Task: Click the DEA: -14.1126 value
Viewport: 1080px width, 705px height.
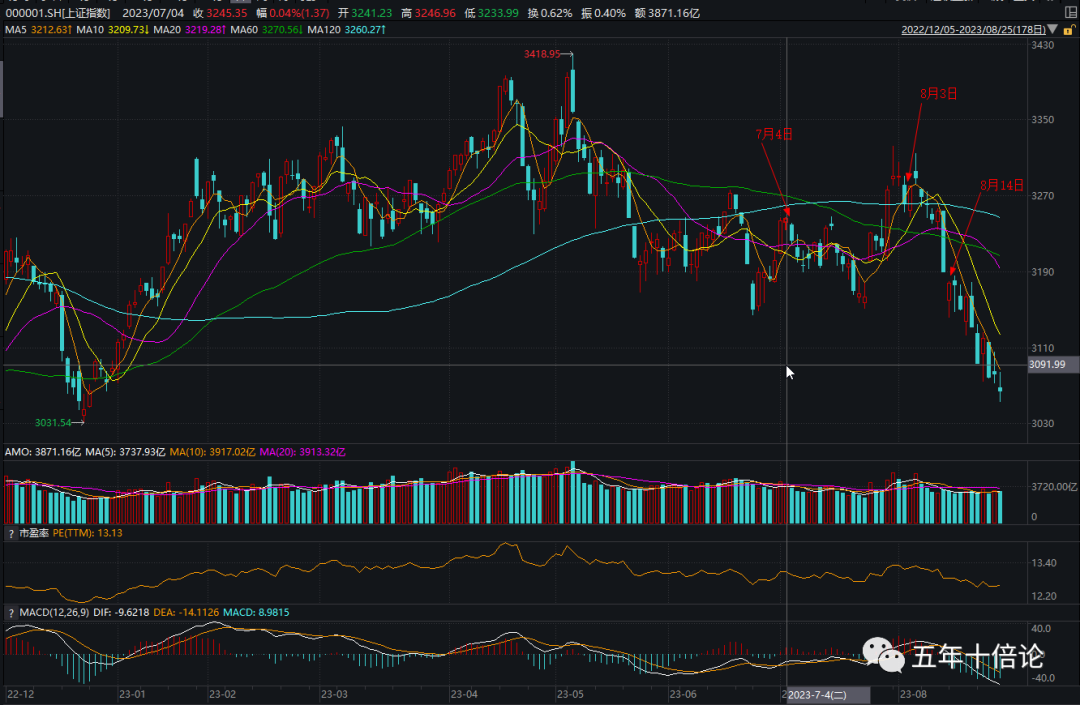Action: (186, 613)
